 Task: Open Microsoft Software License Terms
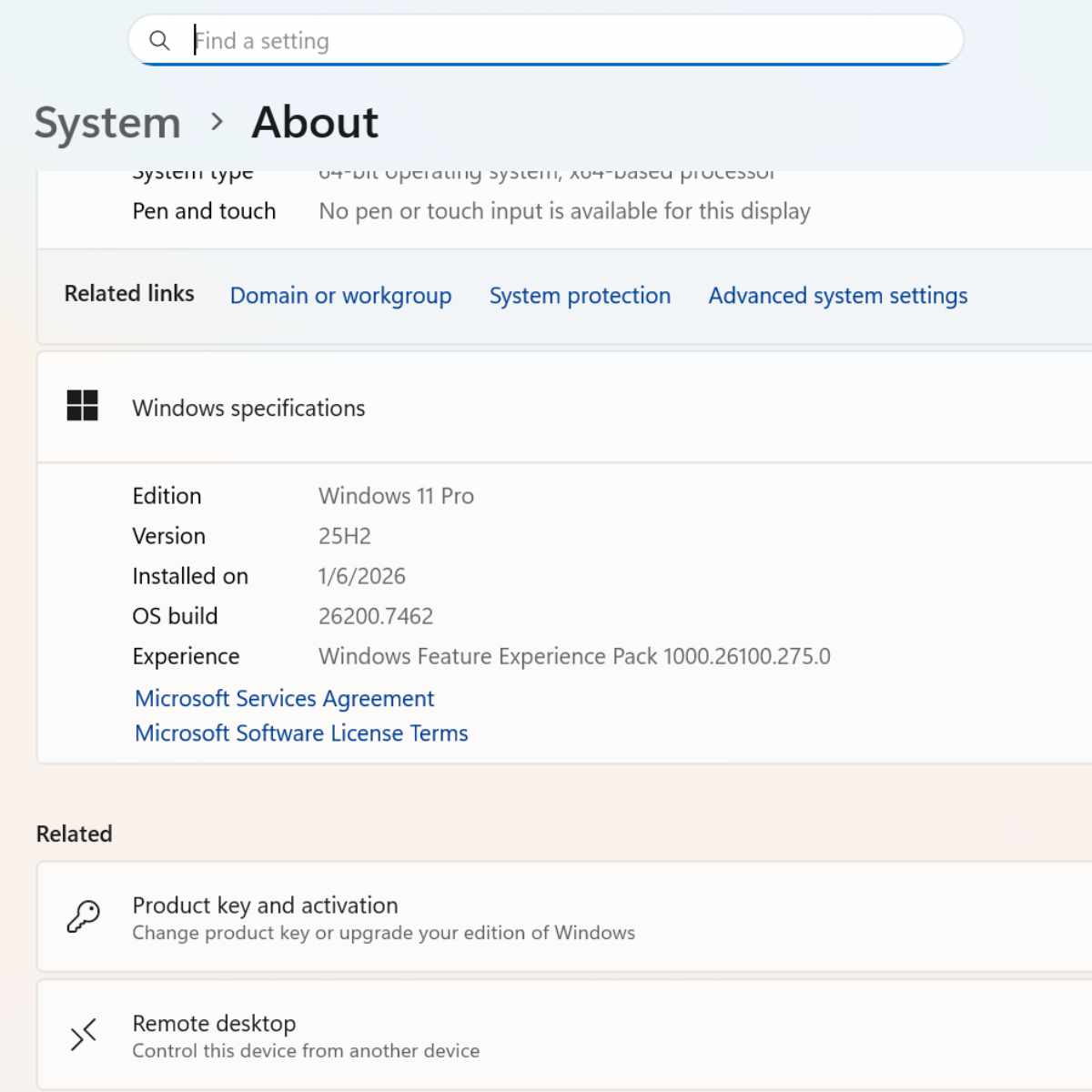pos(301,733)
